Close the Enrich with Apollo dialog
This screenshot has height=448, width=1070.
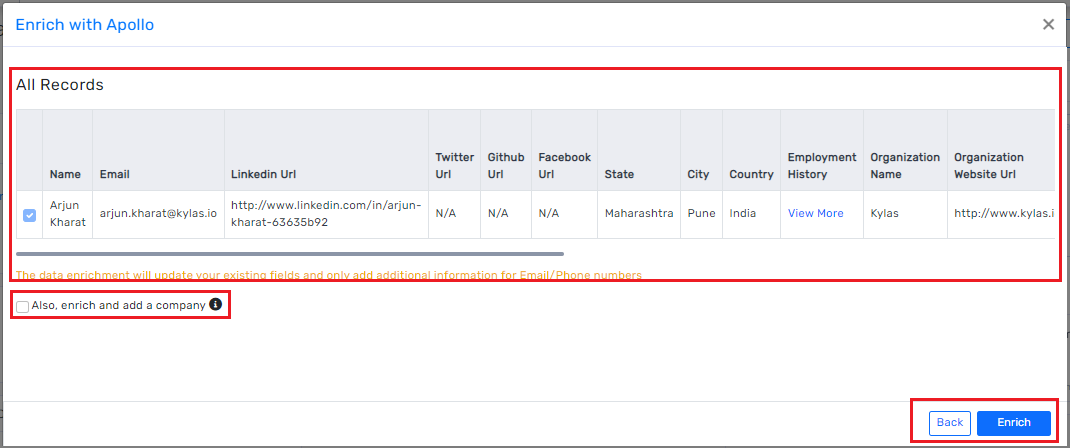[x=1048, y=25]
